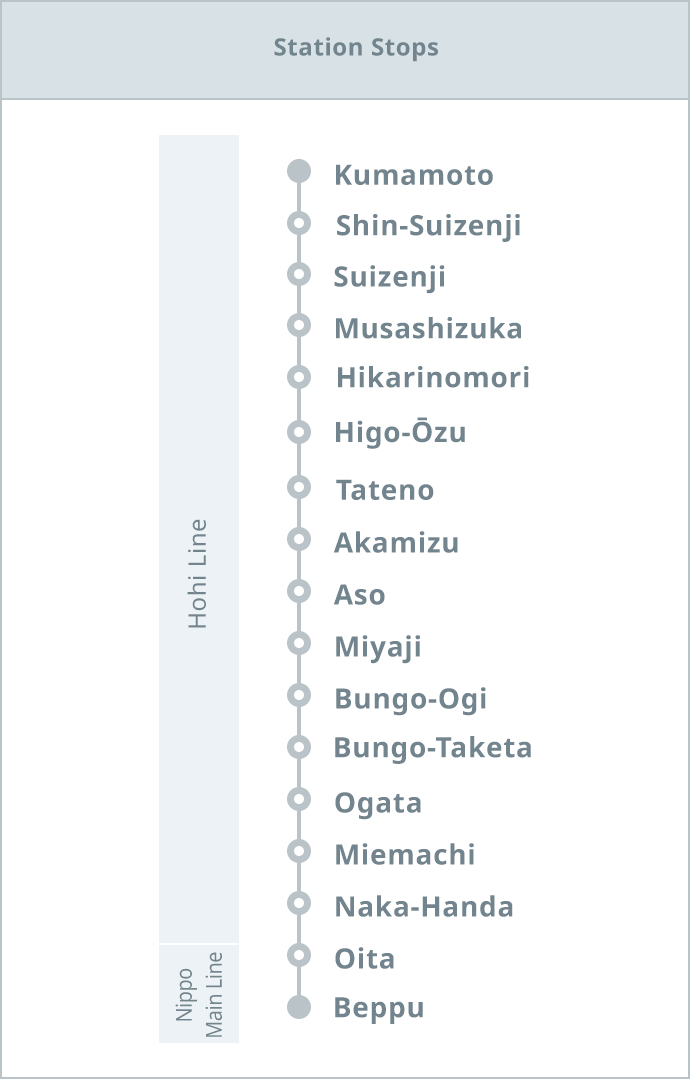Click the Aso station stop circle
Viewport: 690px width, 1079px height.
(x=299, y=591)
